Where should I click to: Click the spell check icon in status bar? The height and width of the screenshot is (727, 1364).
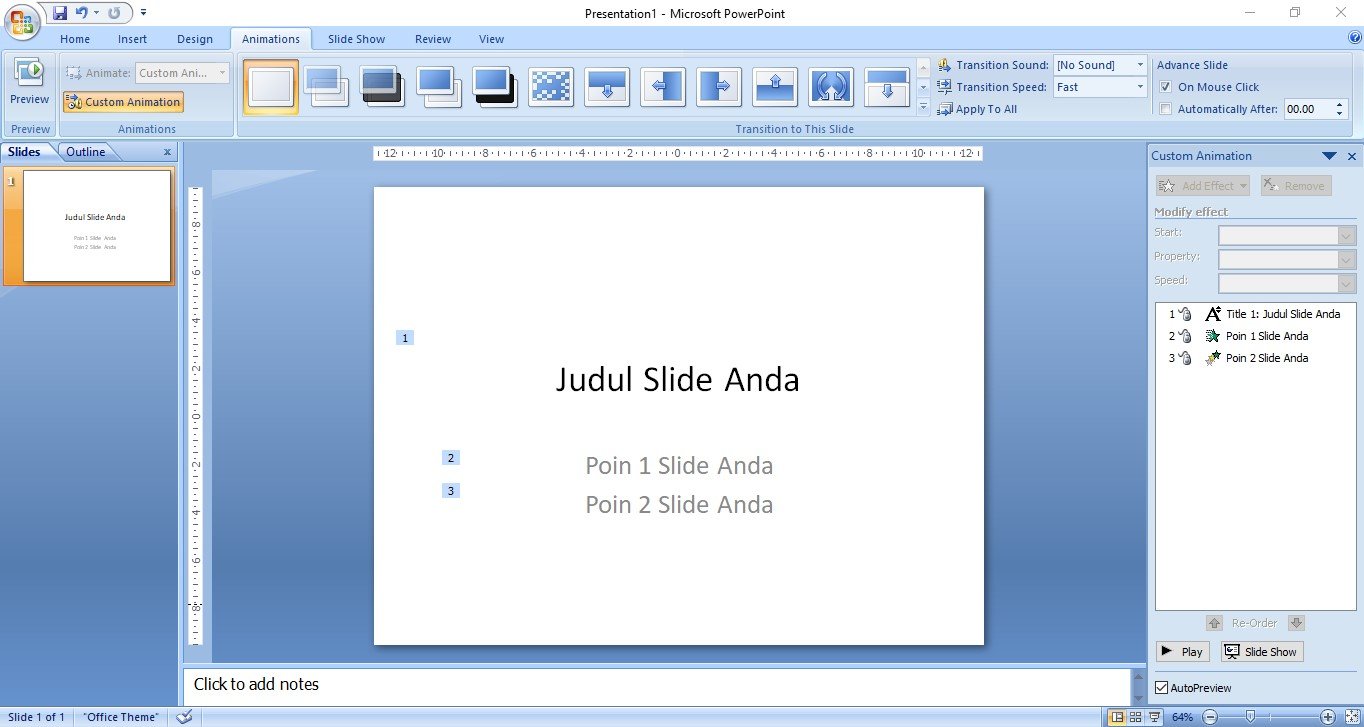tap(184, 716)
